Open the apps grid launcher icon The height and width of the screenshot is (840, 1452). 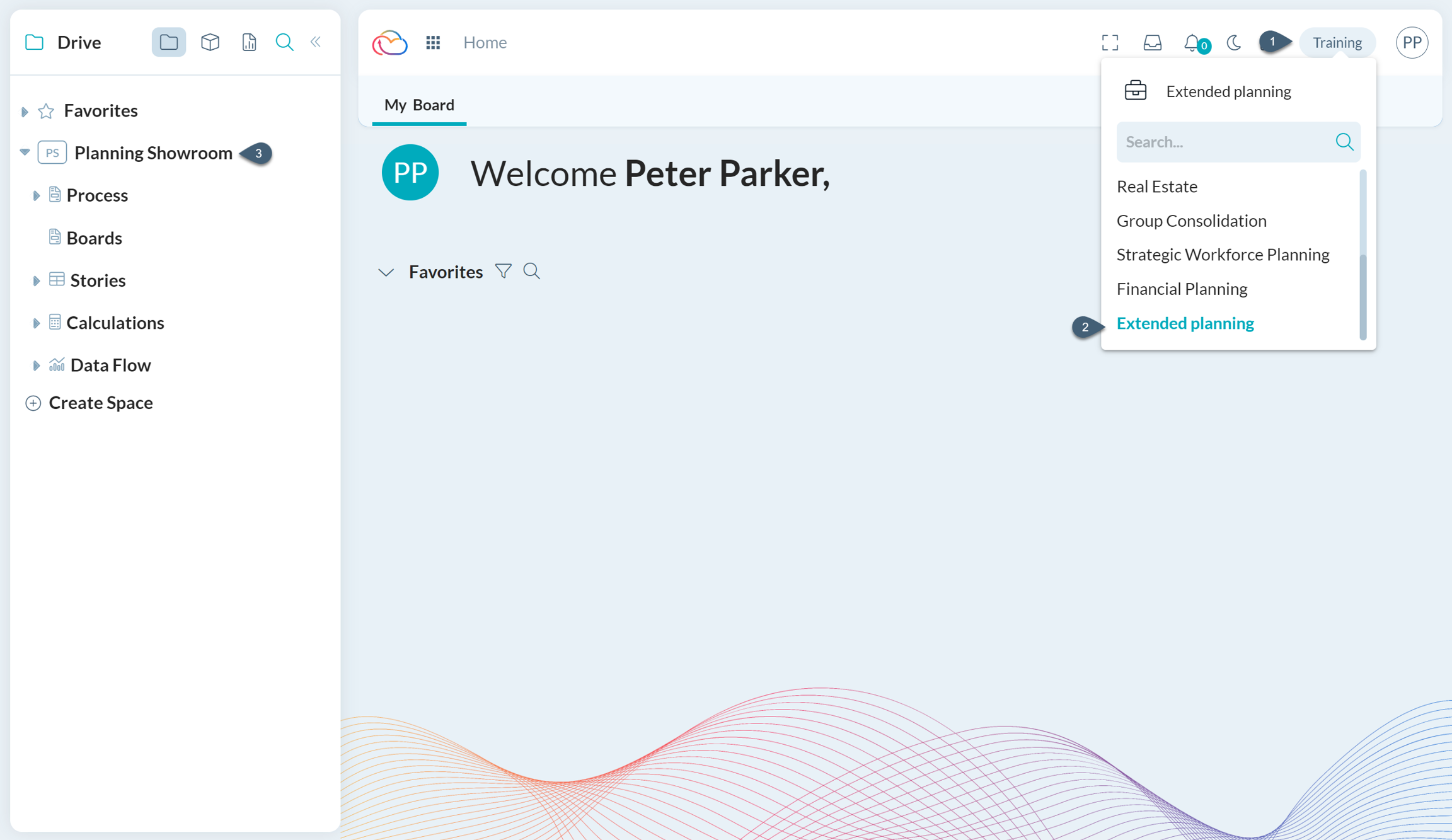pos(433,42)
